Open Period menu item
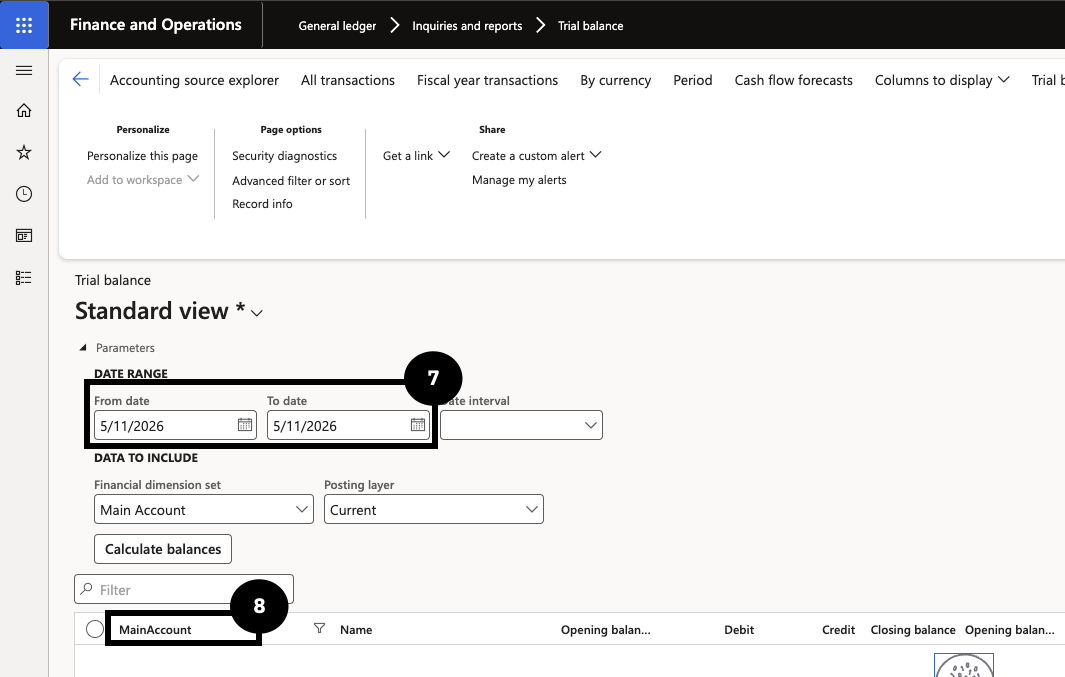Image resolution: width=1065 pixels, height=677 pixels. [x=693, y=80]
